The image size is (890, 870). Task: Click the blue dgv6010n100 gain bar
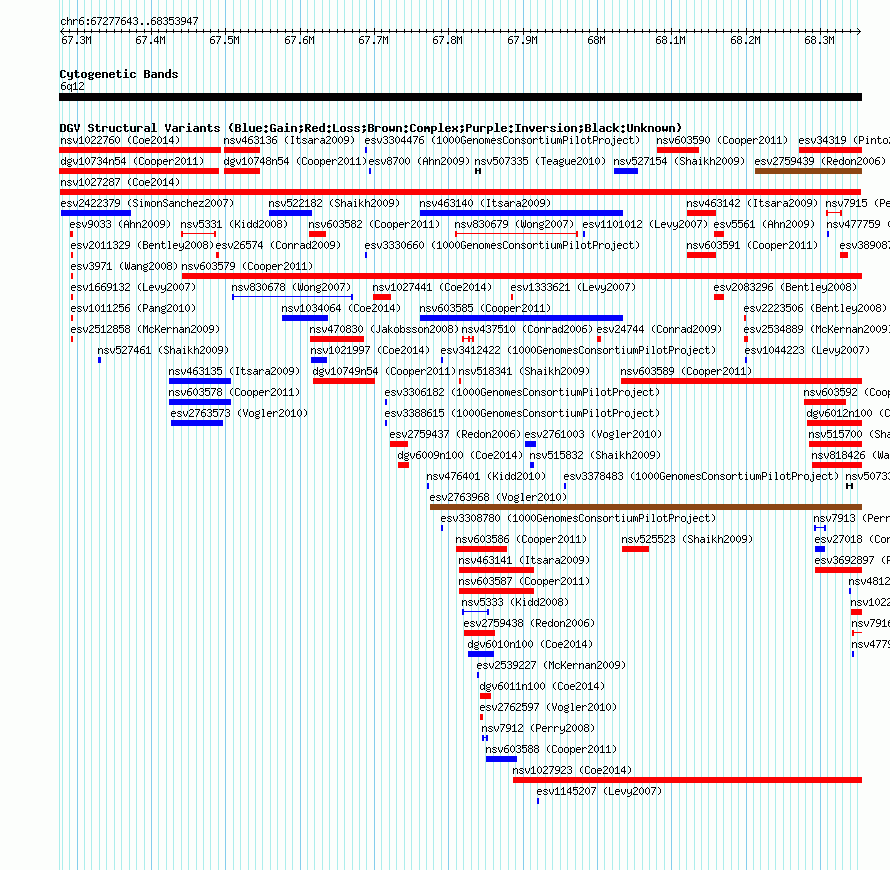(481, 654)
